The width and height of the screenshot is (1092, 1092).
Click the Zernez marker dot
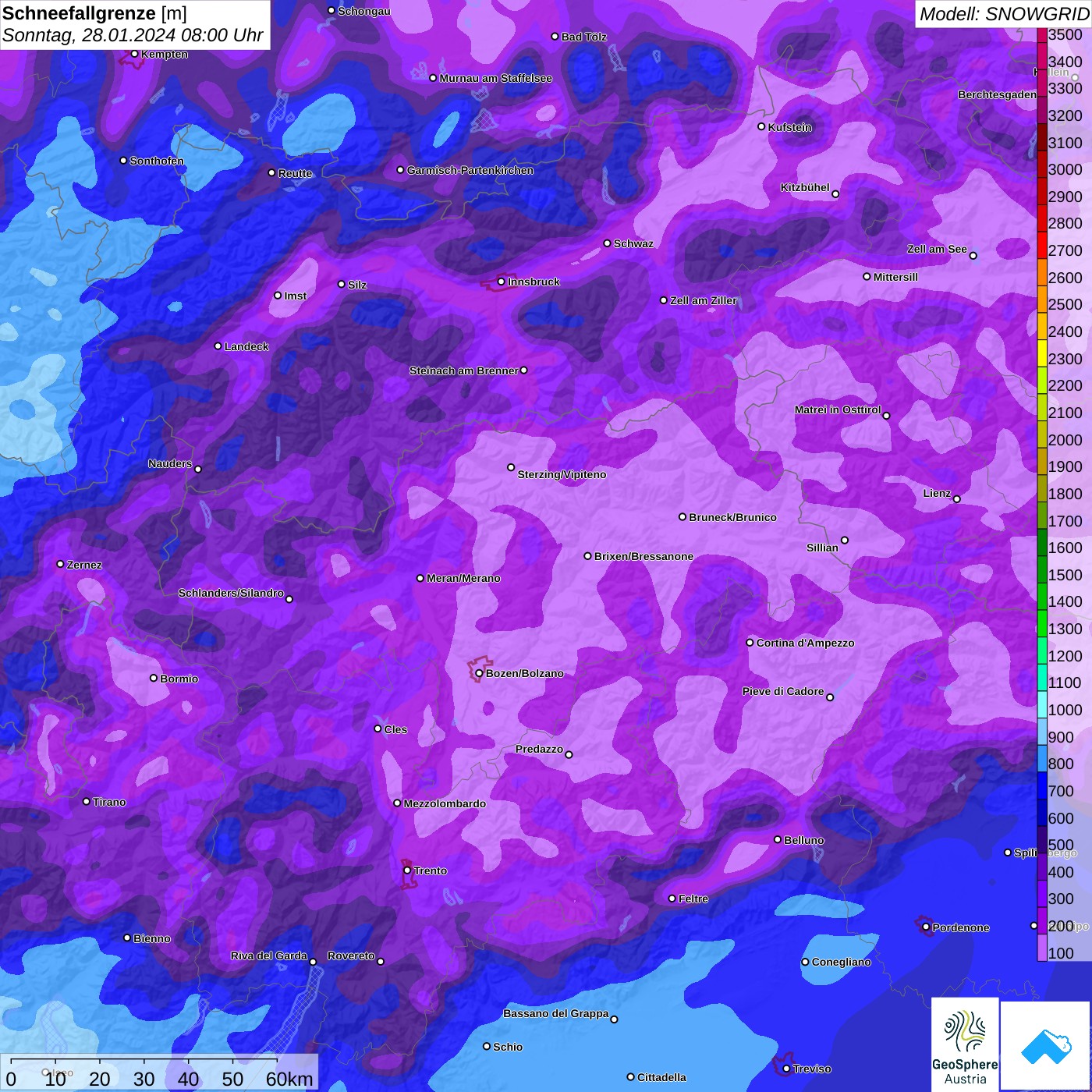tap(61, 564)
